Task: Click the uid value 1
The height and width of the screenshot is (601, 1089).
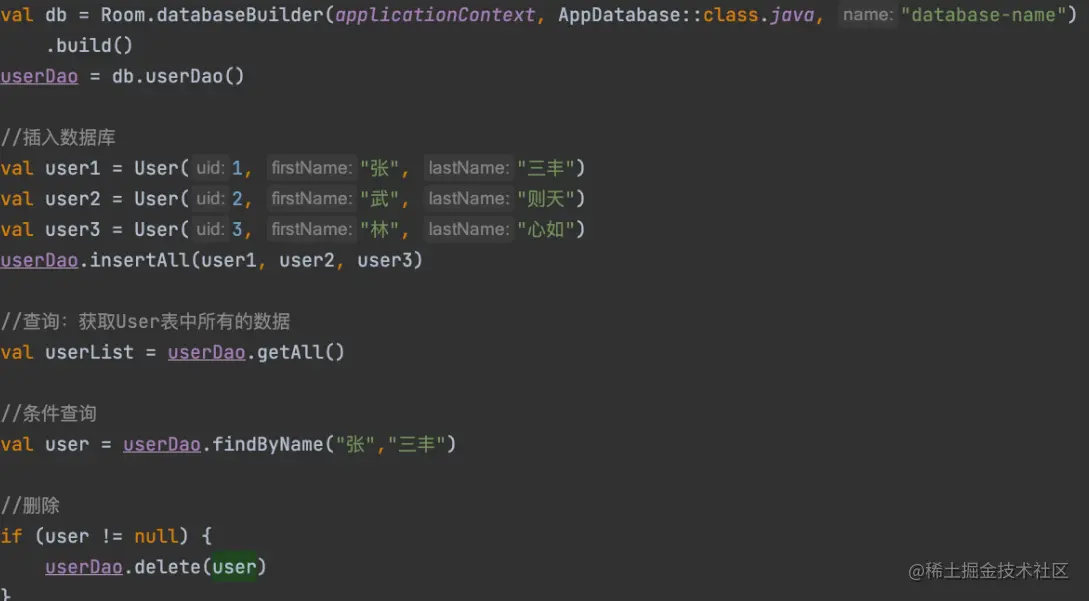Action: point(237,168)
